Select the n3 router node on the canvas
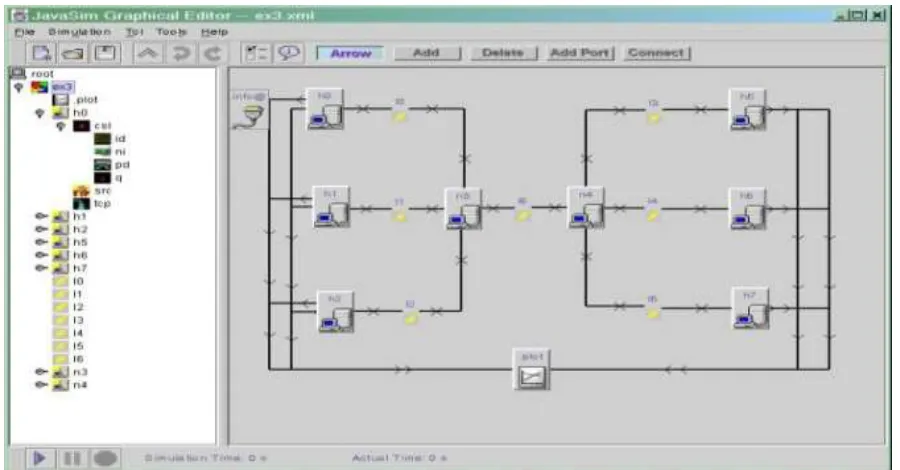Viewport: 900px width, 470px height. (x=463, y=209)
